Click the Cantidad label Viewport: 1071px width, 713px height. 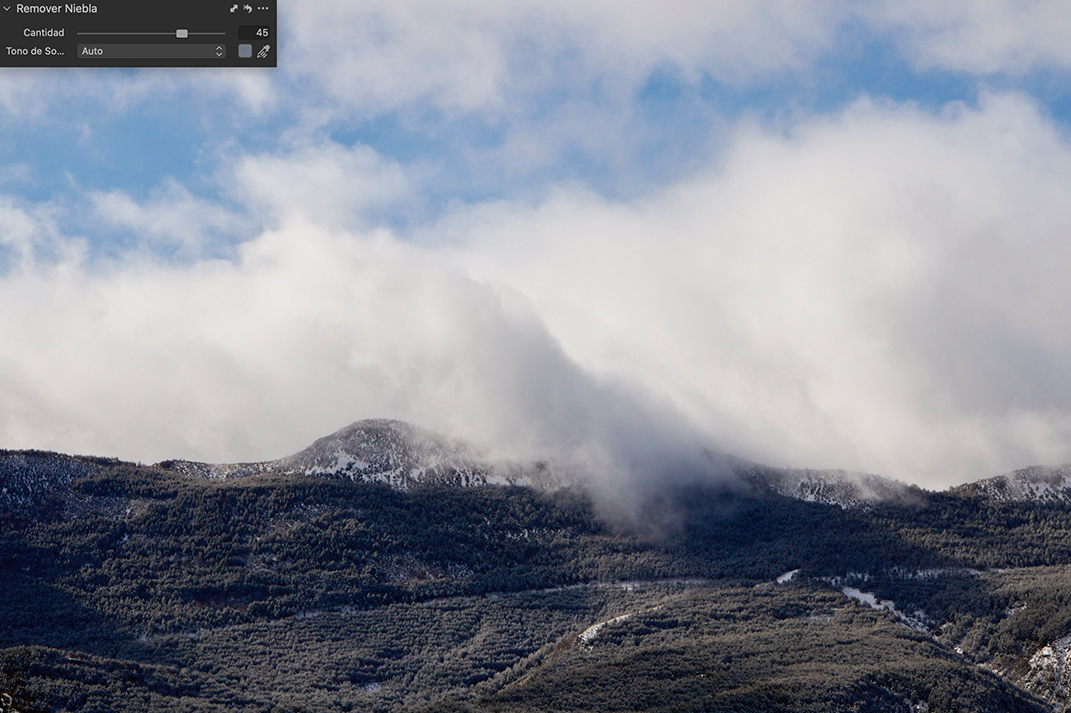44,33
